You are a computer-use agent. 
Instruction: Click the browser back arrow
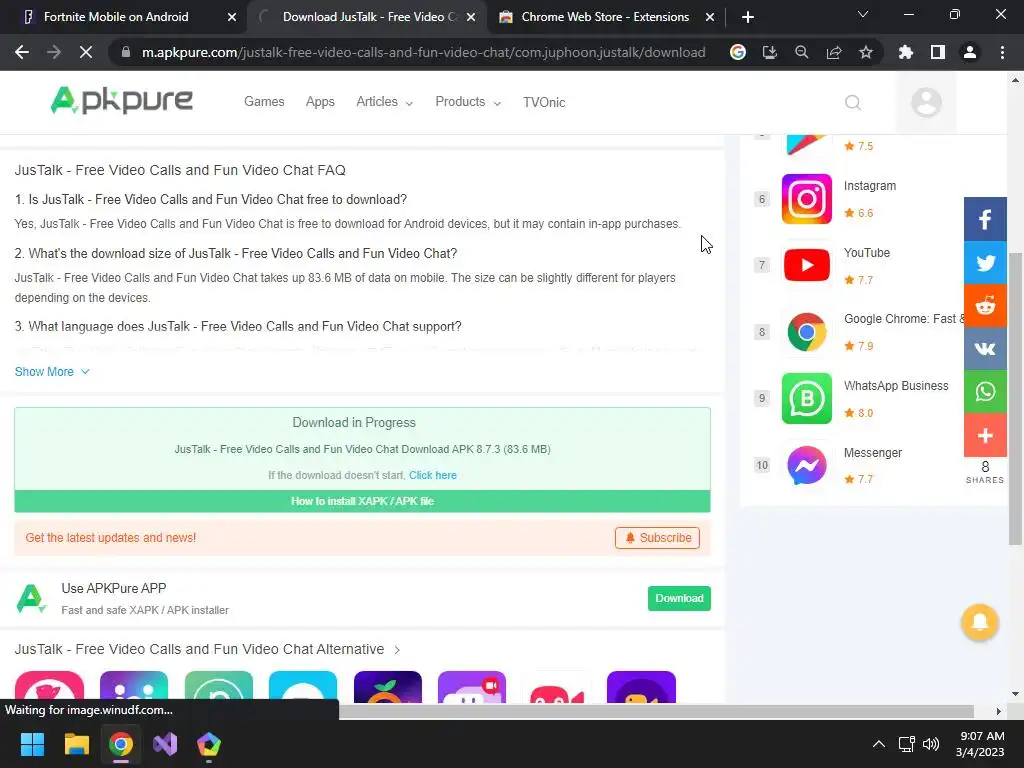(x=22, y=52)
